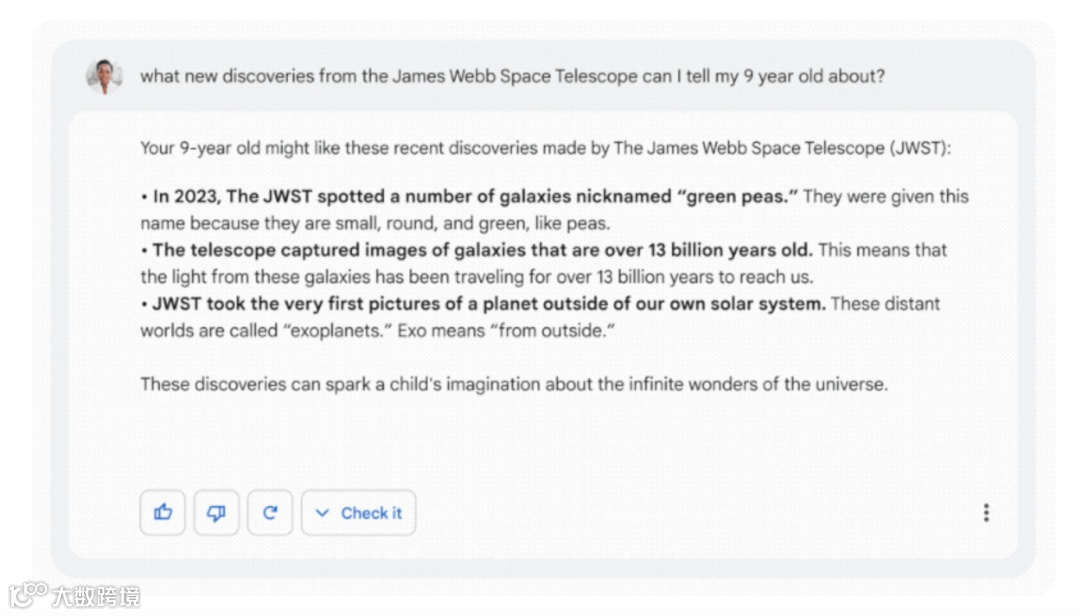Click the bold "13 billion years old" headline

click(477, 250)
